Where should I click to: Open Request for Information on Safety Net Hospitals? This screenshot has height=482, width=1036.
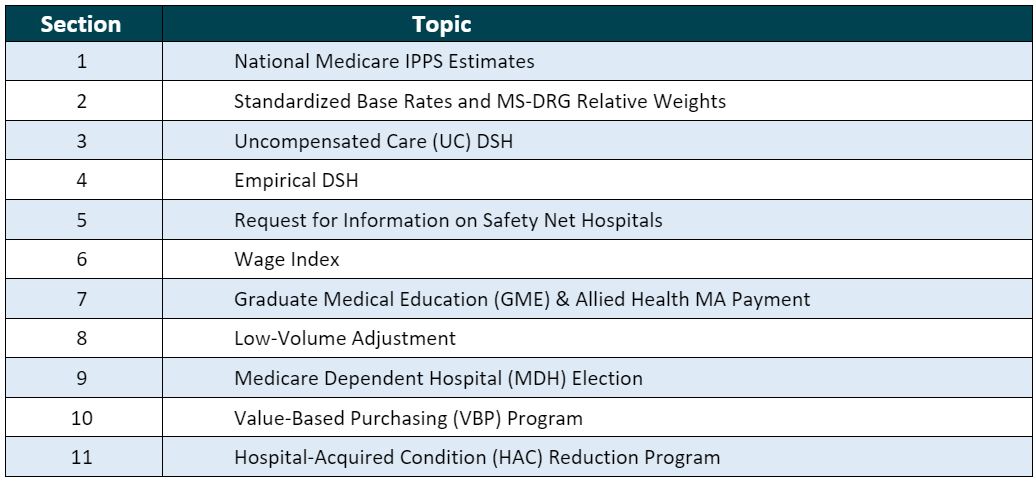448,220
